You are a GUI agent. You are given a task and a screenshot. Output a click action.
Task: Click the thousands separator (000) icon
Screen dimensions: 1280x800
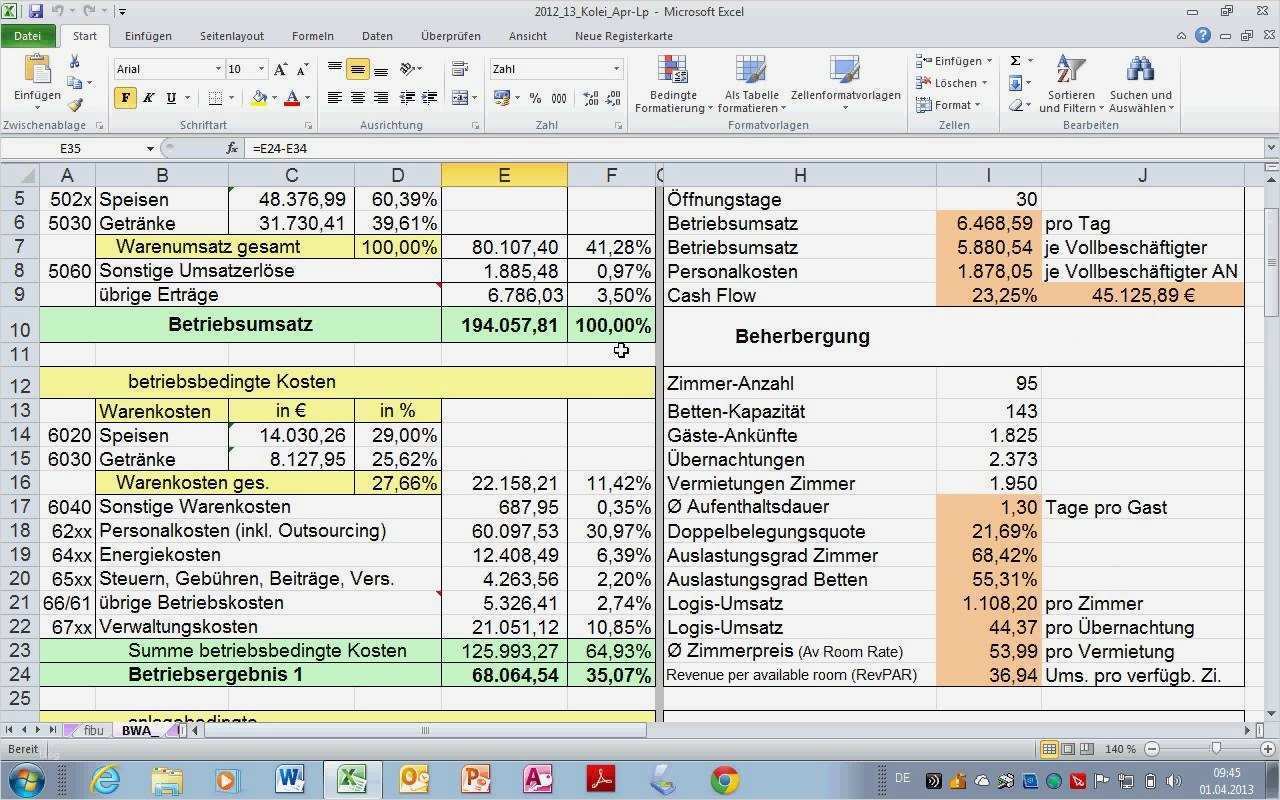coord(559,98)
